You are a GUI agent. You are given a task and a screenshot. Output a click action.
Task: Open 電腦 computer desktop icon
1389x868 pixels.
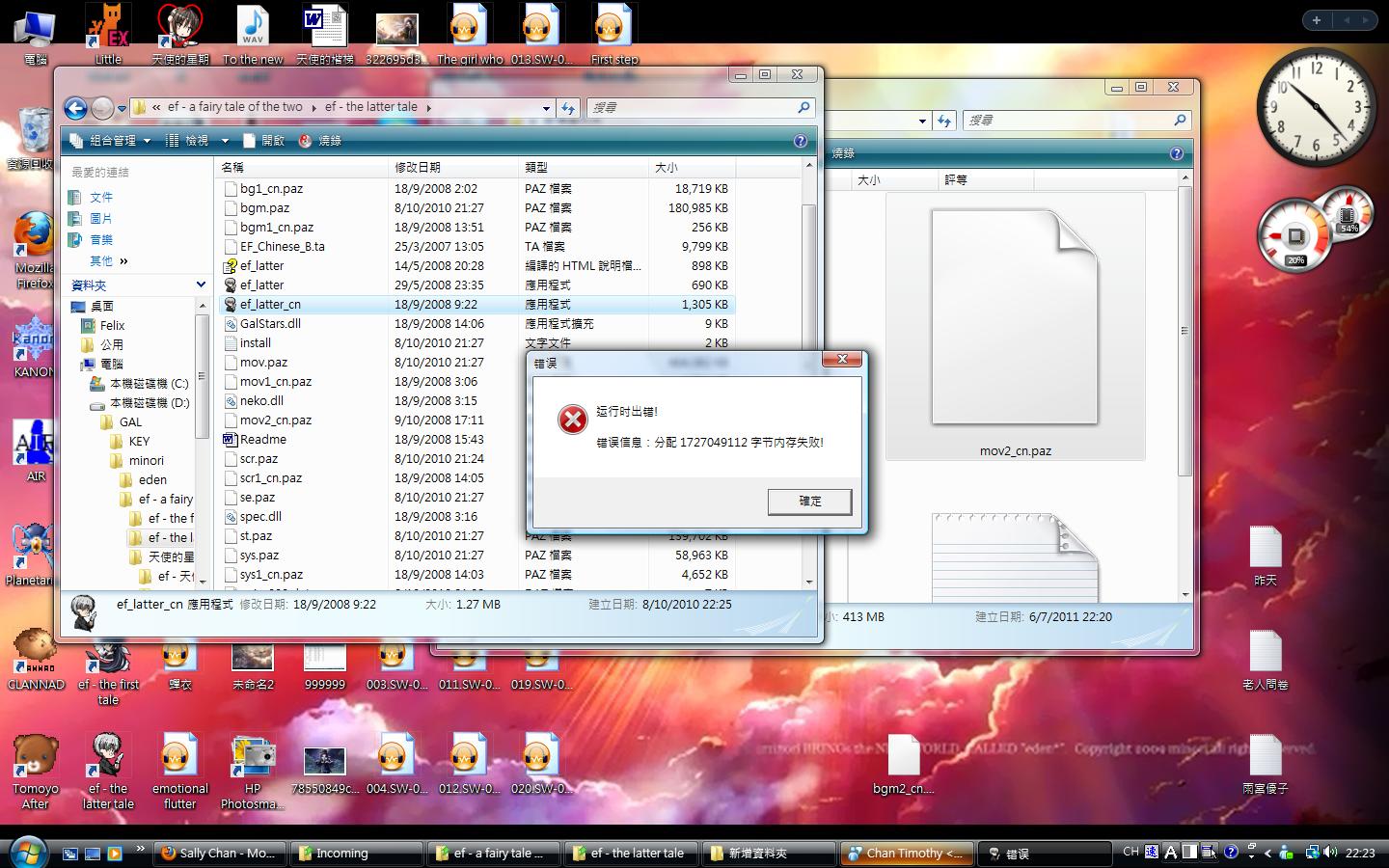(x=35, y=37)
